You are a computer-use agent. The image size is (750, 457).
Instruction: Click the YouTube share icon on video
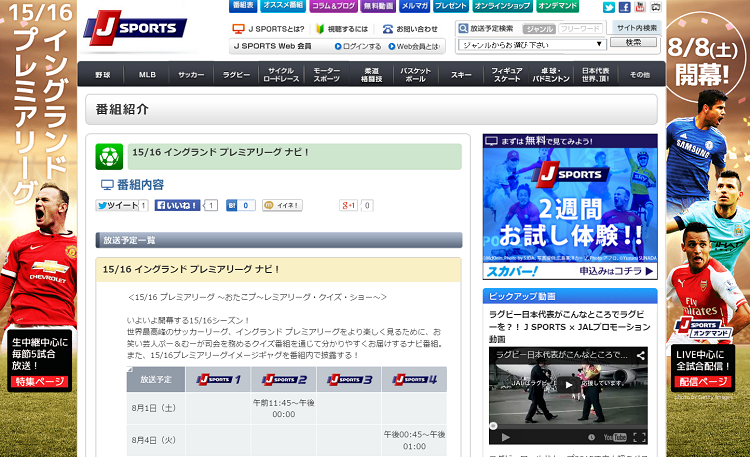[640, 355]
